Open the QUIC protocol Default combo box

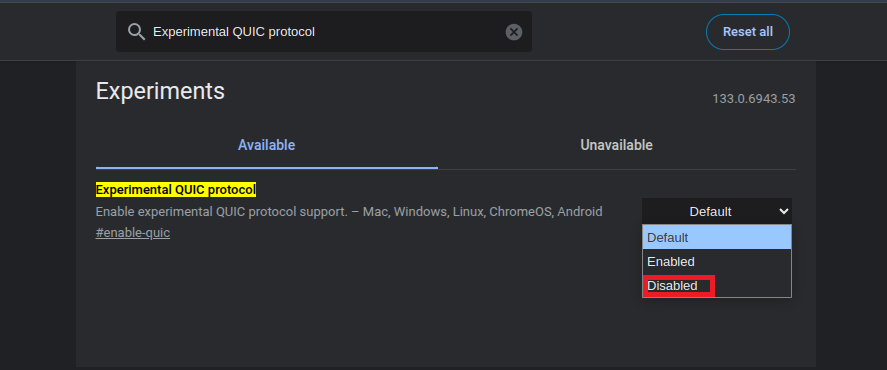[x=717, y=212]
